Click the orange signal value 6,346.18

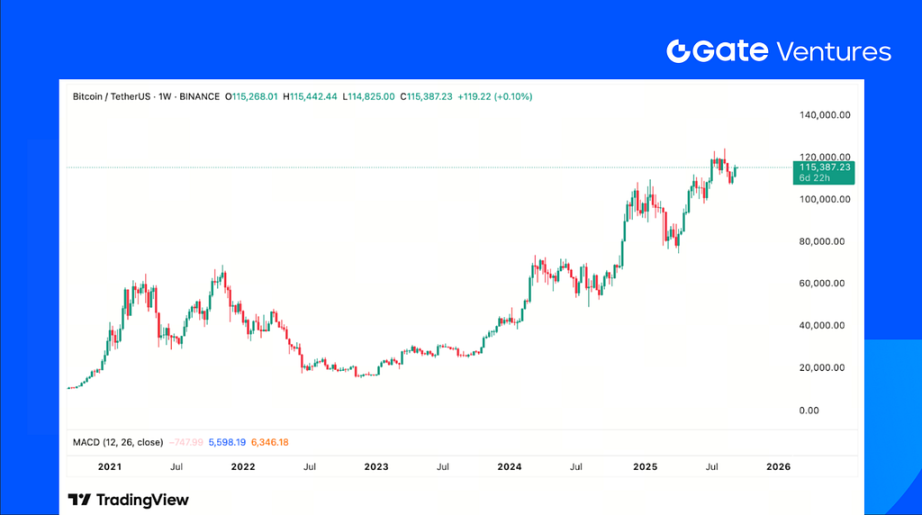(x=267, y=442)
